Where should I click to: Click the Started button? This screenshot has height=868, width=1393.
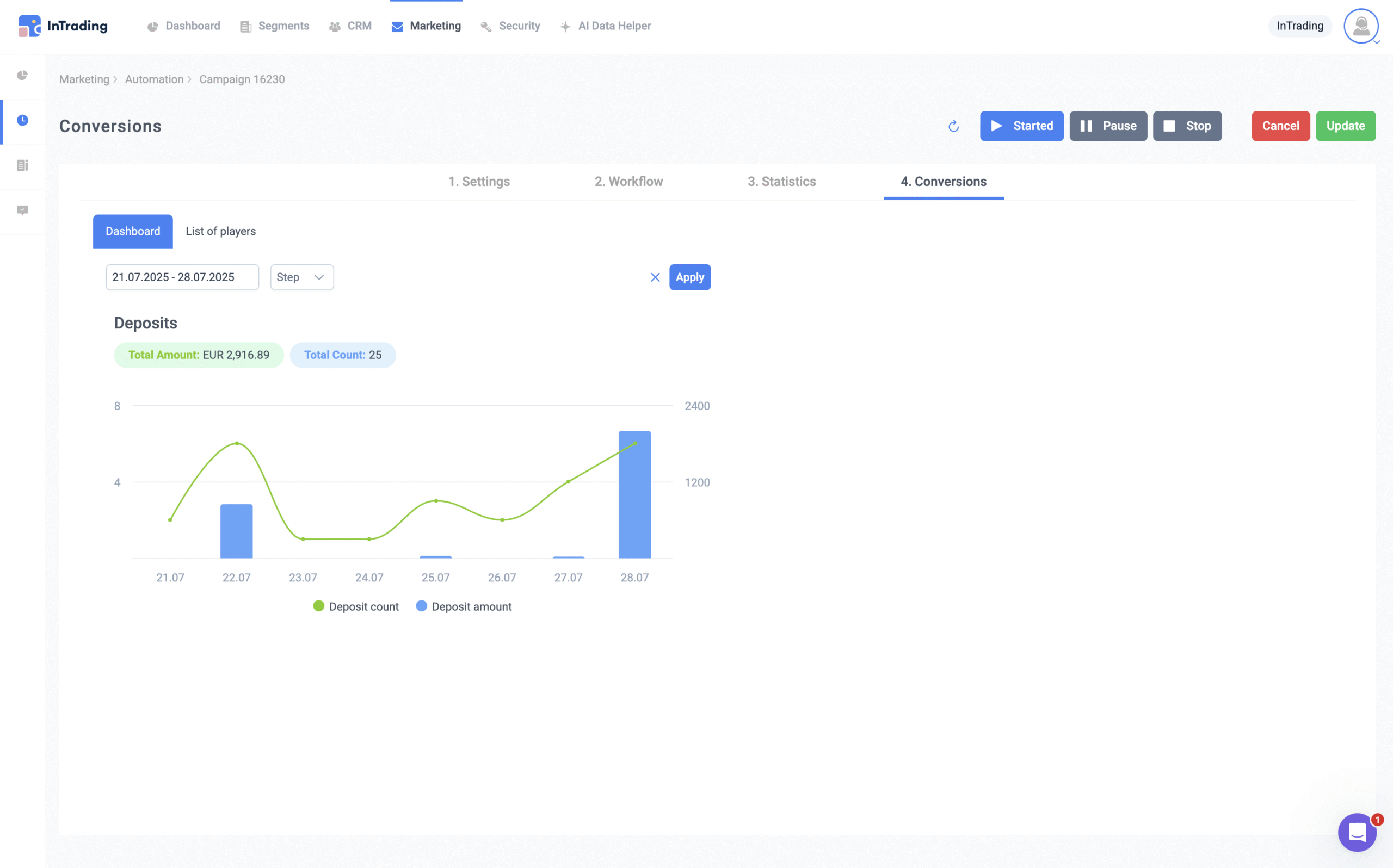point(1021,126)
